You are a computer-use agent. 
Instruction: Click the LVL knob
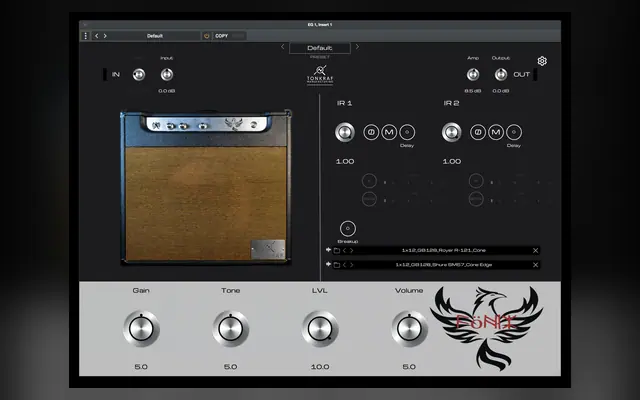point(320,329)
